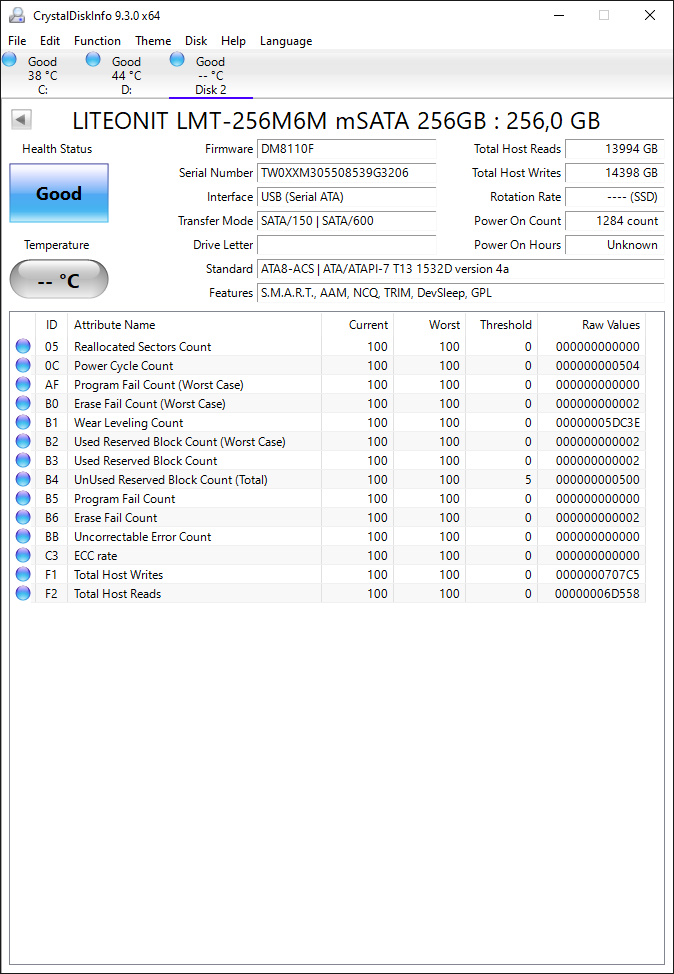Click the Good health status button
Screen dimensions: 674x974
(59, 193)
